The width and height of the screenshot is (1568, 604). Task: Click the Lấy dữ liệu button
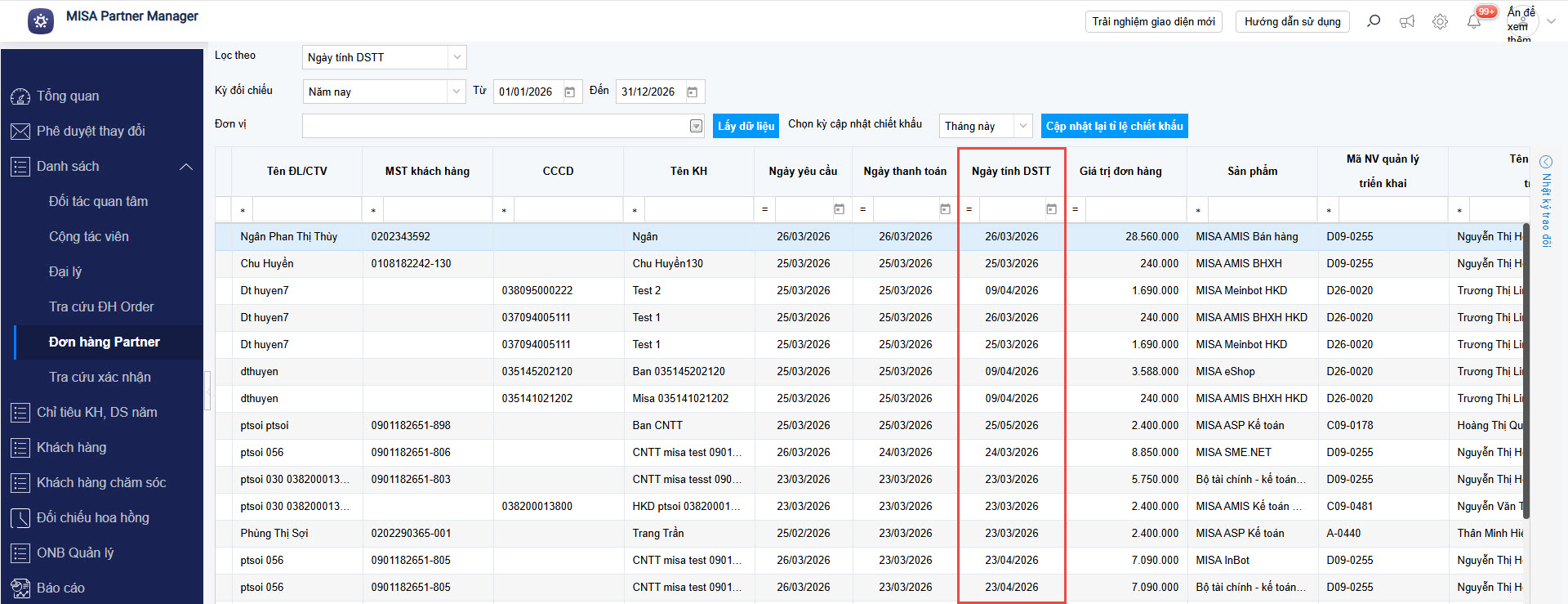tap(746, 126)
